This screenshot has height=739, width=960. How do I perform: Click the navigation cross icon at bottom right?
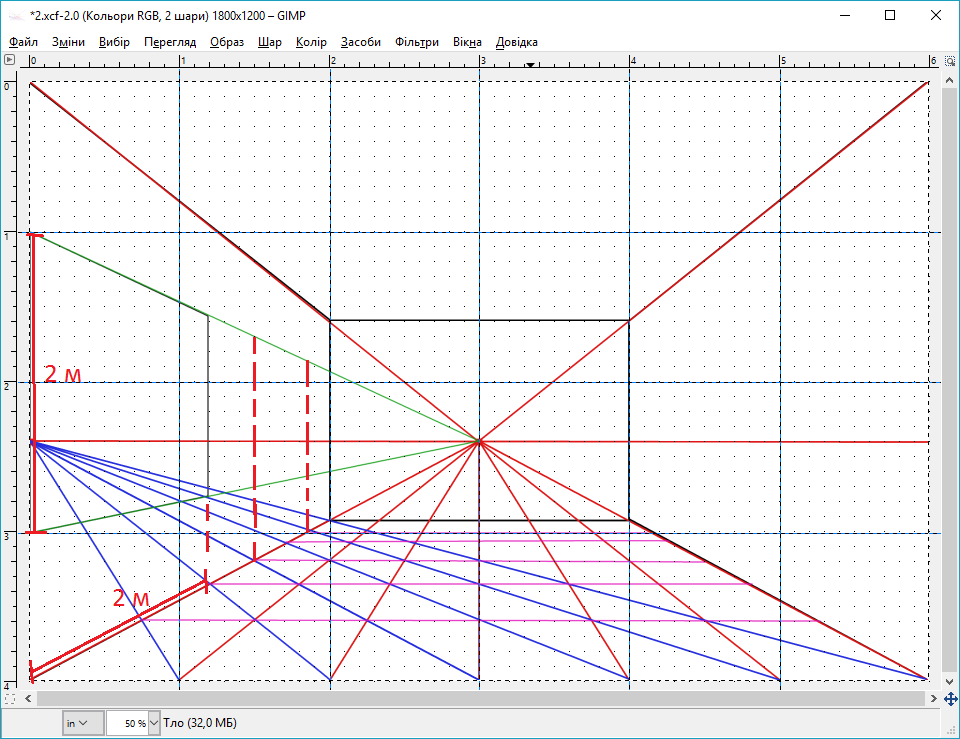click(950, 699)
